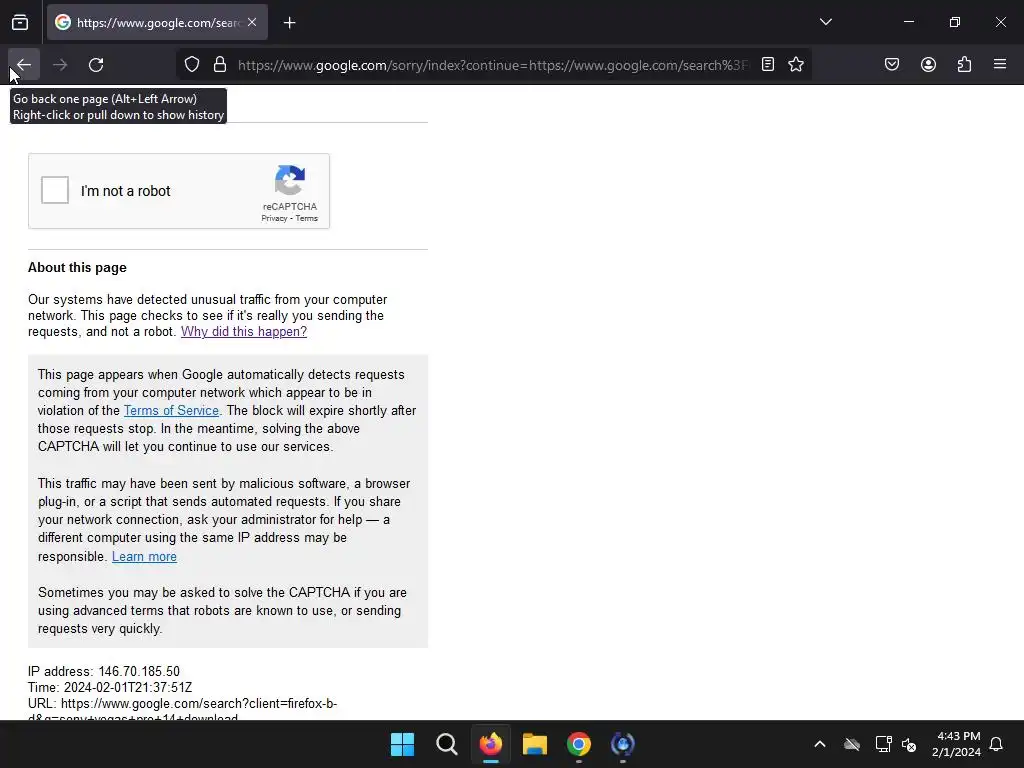Open reCAPTCHA Terms link
1024x768 pixels.
306,219
